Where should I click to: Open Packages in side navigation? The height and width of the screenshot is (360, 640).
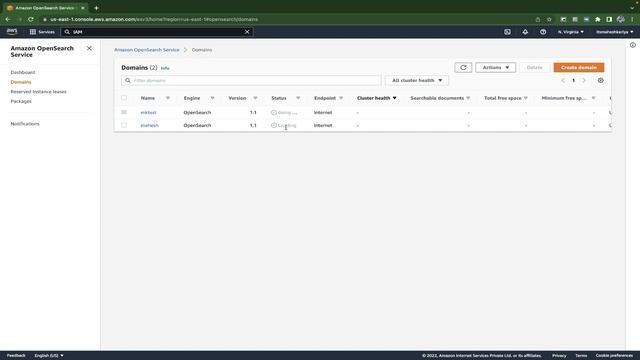(21, 101)
